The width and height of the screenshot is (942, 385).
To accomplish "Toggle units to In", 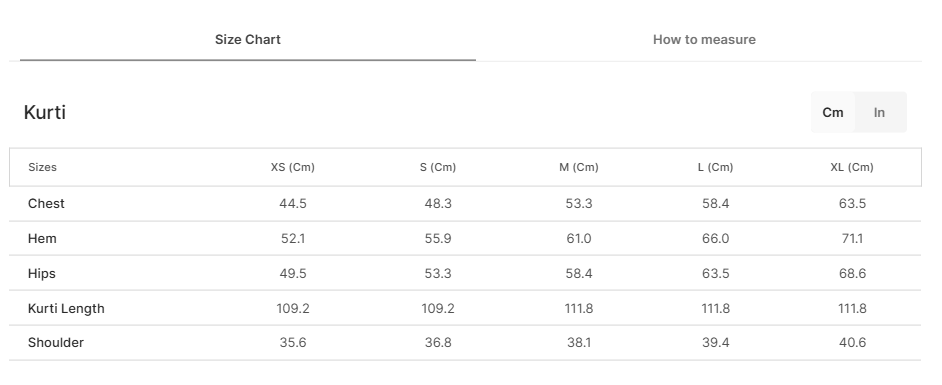I will 879,112.
